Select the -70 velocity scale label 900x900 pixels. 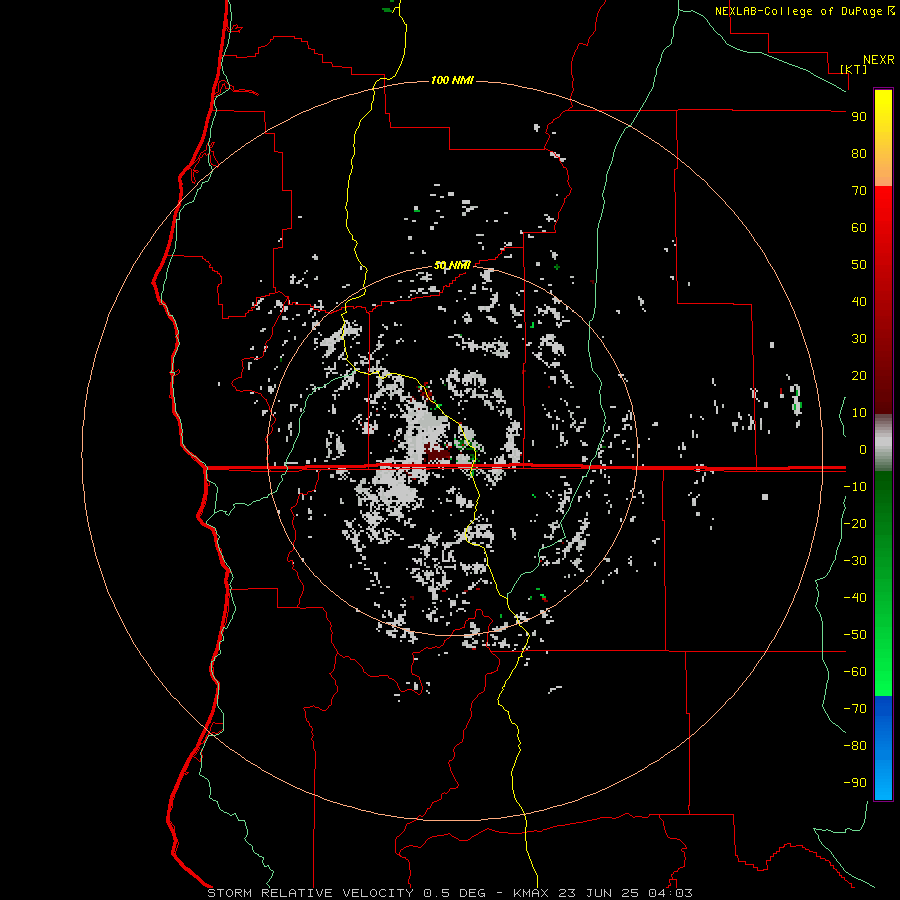(x=855, y=709)
